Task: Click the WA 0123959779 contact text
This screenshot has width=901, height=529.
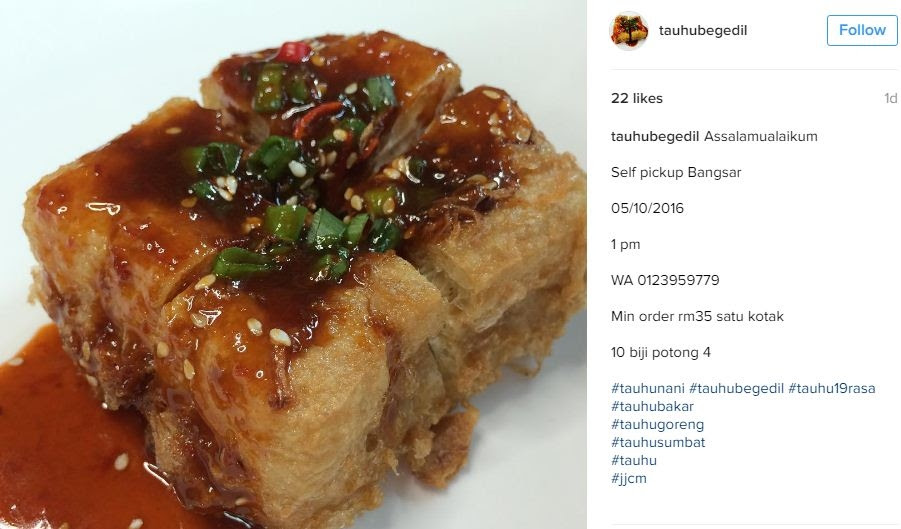Action: (665, 280)
